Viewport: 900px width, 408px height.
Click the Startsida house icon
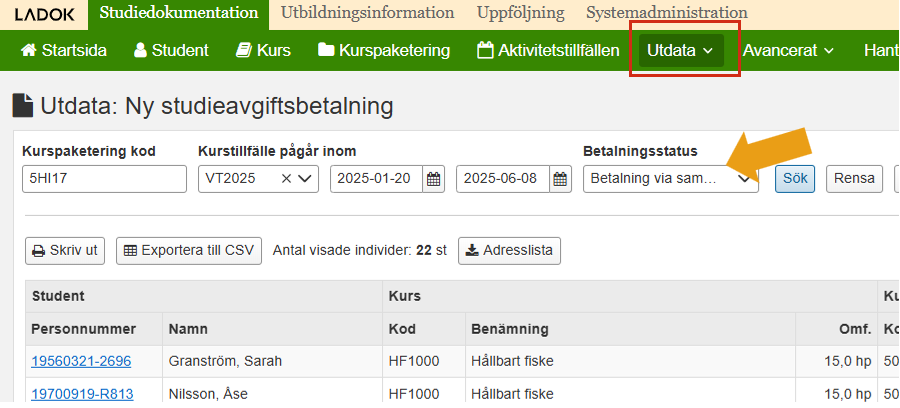(x=29, y=50)
